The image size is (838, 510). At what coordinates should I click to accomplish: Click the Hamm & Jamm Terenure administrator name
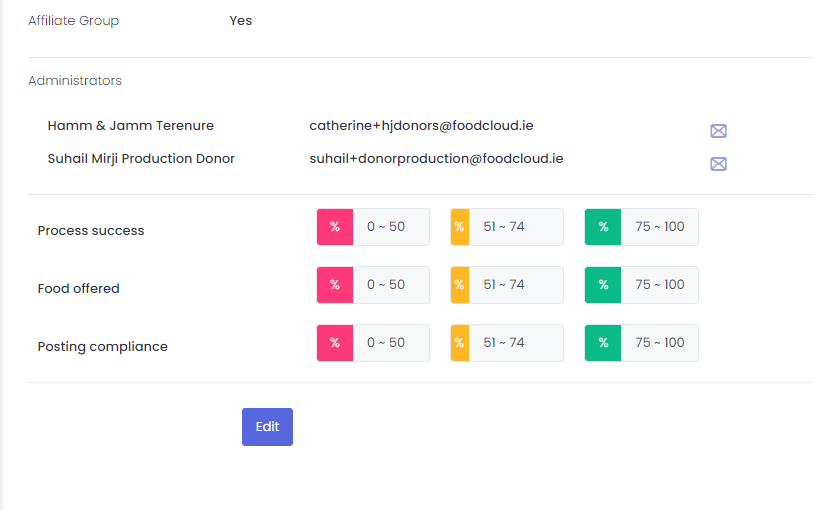(130, 126)
